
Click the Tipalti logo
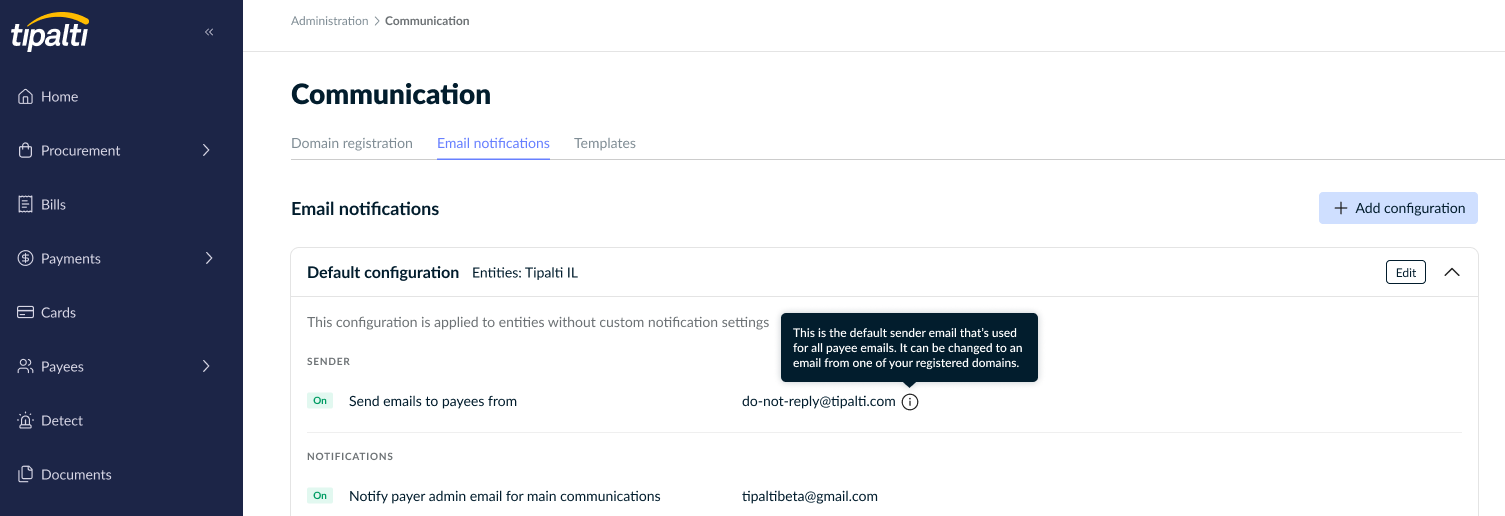coord(50,32)
